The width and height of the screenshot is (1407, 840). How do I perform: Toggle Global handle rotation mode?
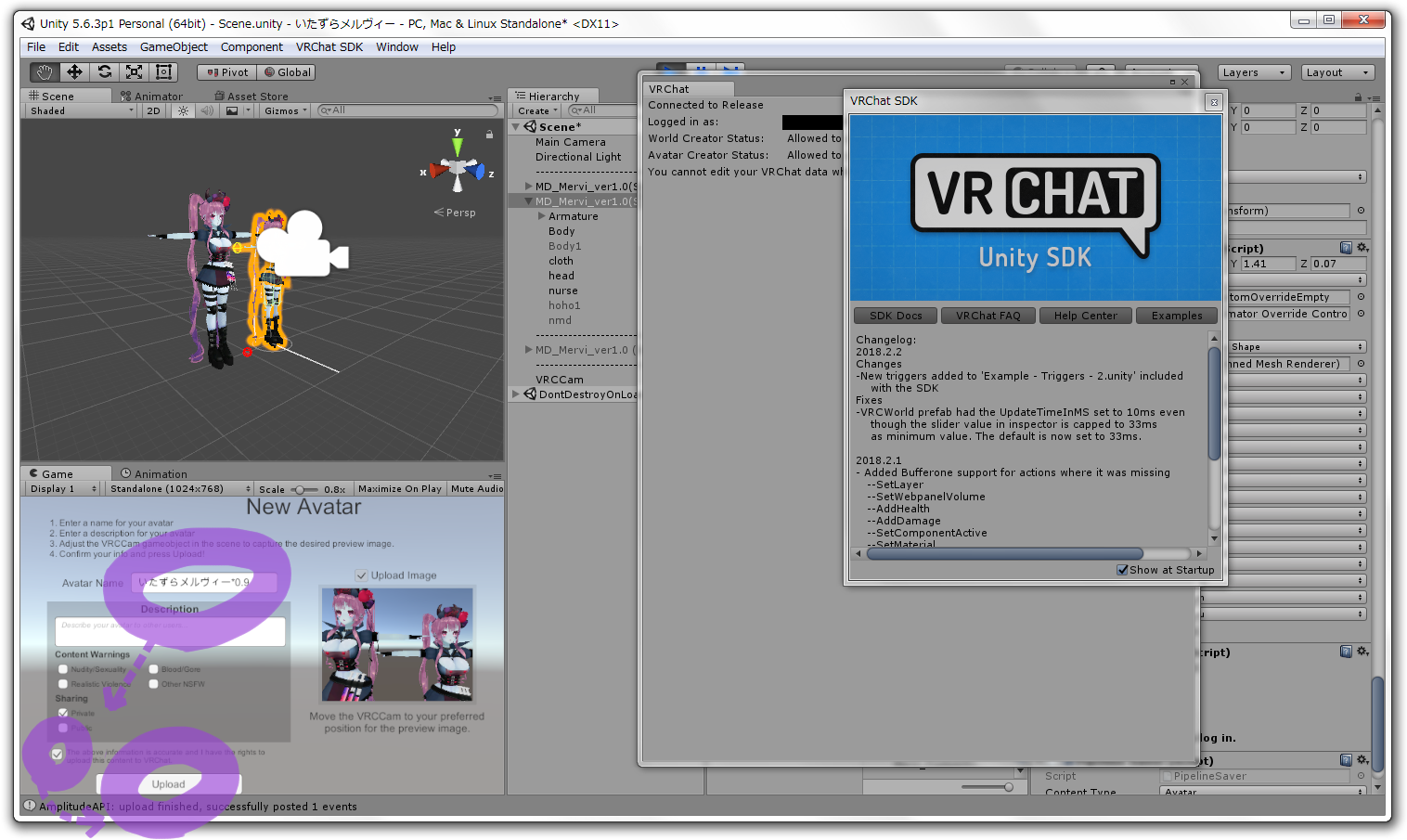point(287,72)
